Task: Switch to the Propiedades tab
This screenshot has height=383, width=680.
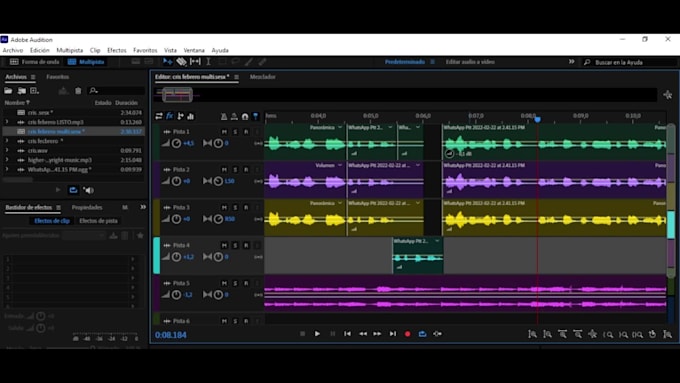Action: (87, 207)
